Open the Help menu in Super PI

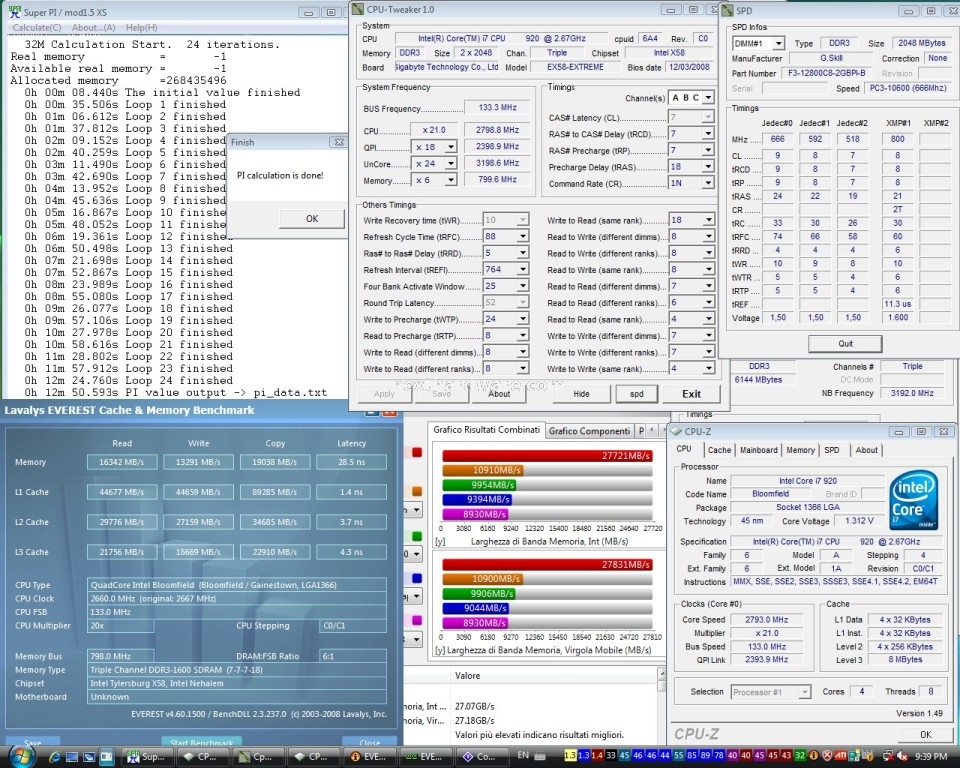pos(141,28)
